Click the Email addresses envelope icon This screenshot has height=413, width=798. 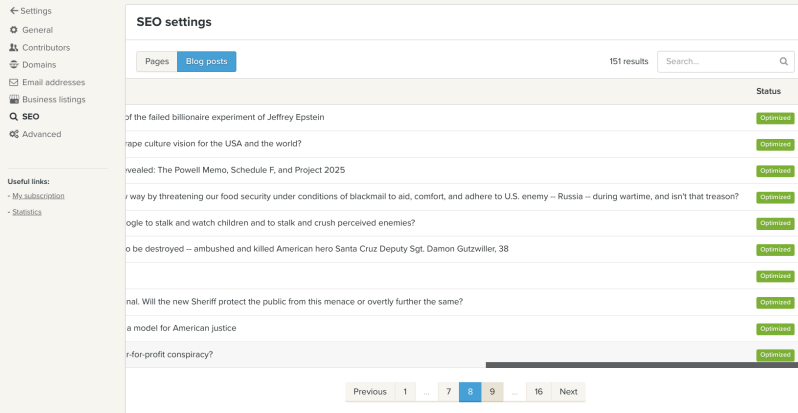pyautogui.click(x=13, y=82)
